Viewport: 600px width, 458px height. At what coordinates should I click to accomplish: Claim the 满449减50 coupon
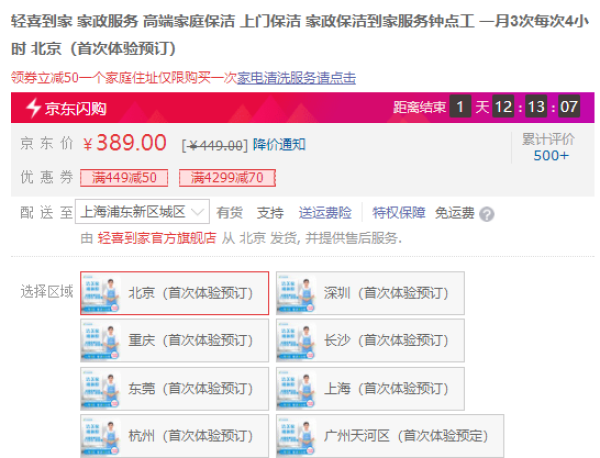[x=124, y=178]
